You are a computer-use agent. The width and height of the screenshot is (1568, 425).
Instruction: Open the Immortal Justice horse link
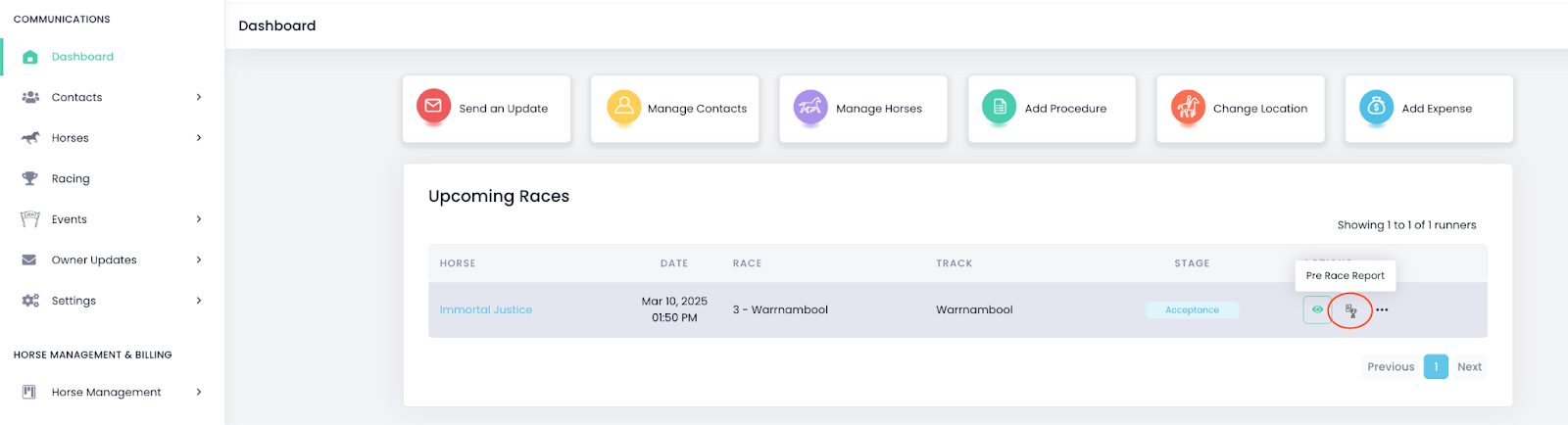485,310
